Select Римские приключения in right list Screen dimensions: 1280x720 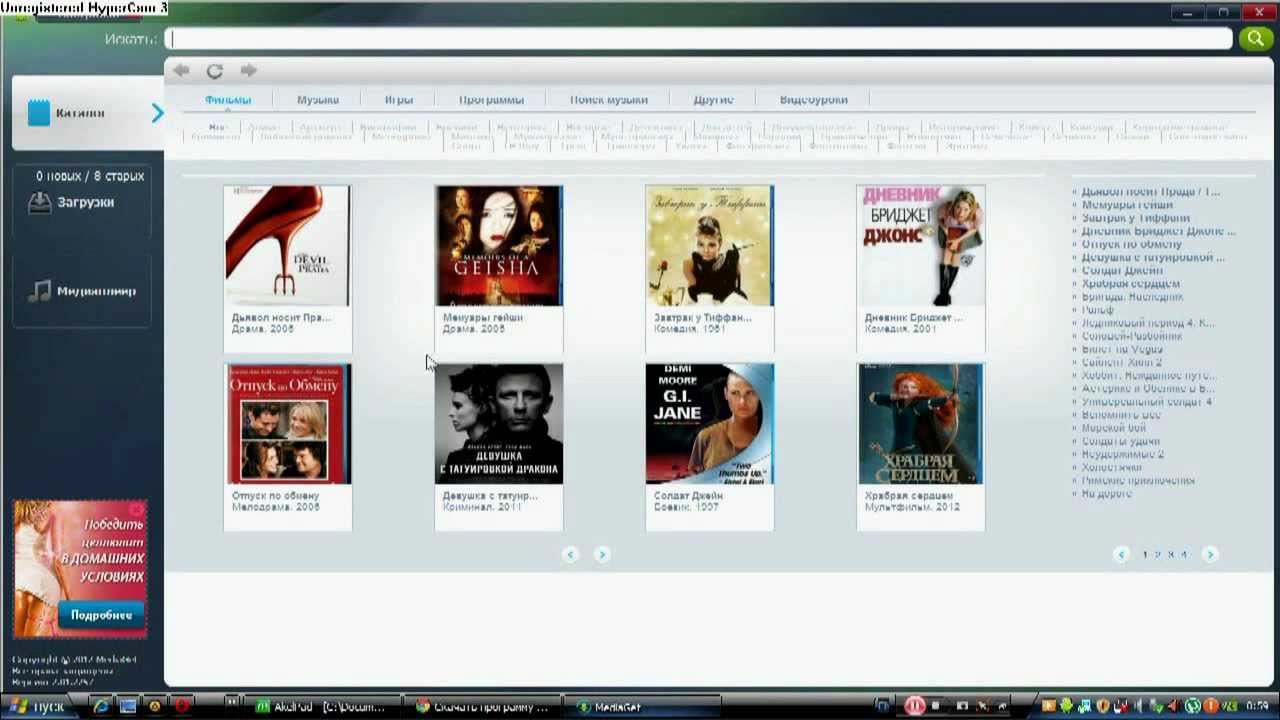click(1138, 480)
